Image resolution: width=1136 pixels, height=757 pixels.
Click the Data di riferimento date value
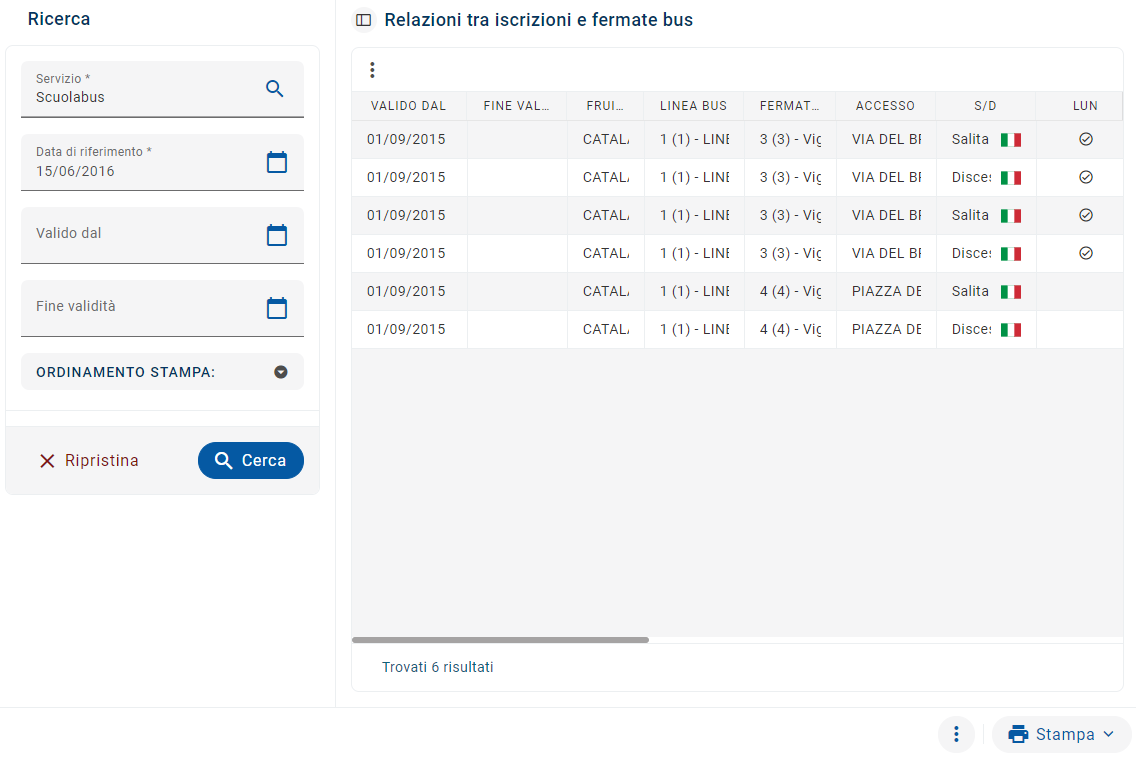(x=75, y=172)
